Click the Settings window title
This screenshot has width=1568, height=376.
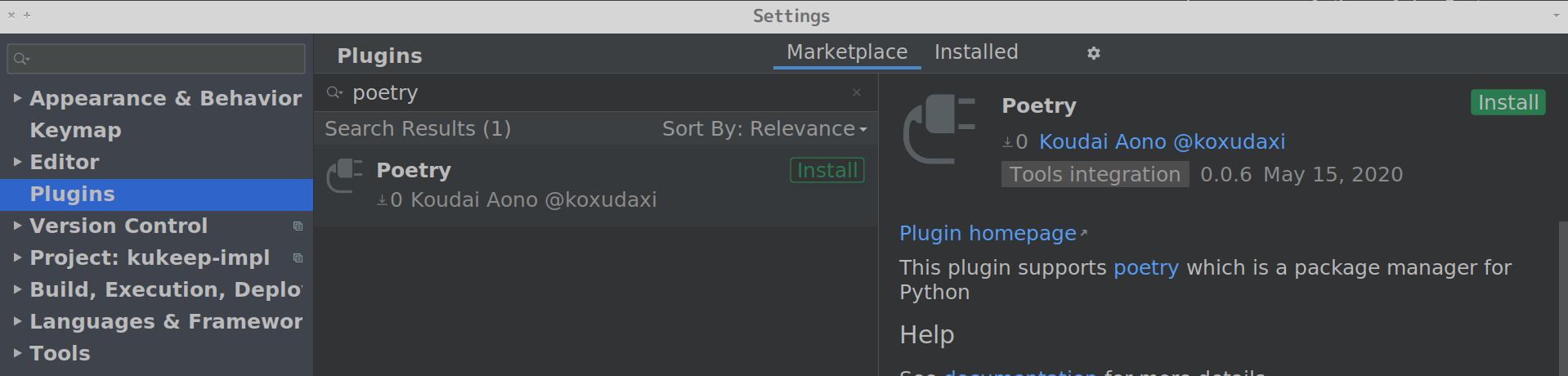[x=791, y=16]
